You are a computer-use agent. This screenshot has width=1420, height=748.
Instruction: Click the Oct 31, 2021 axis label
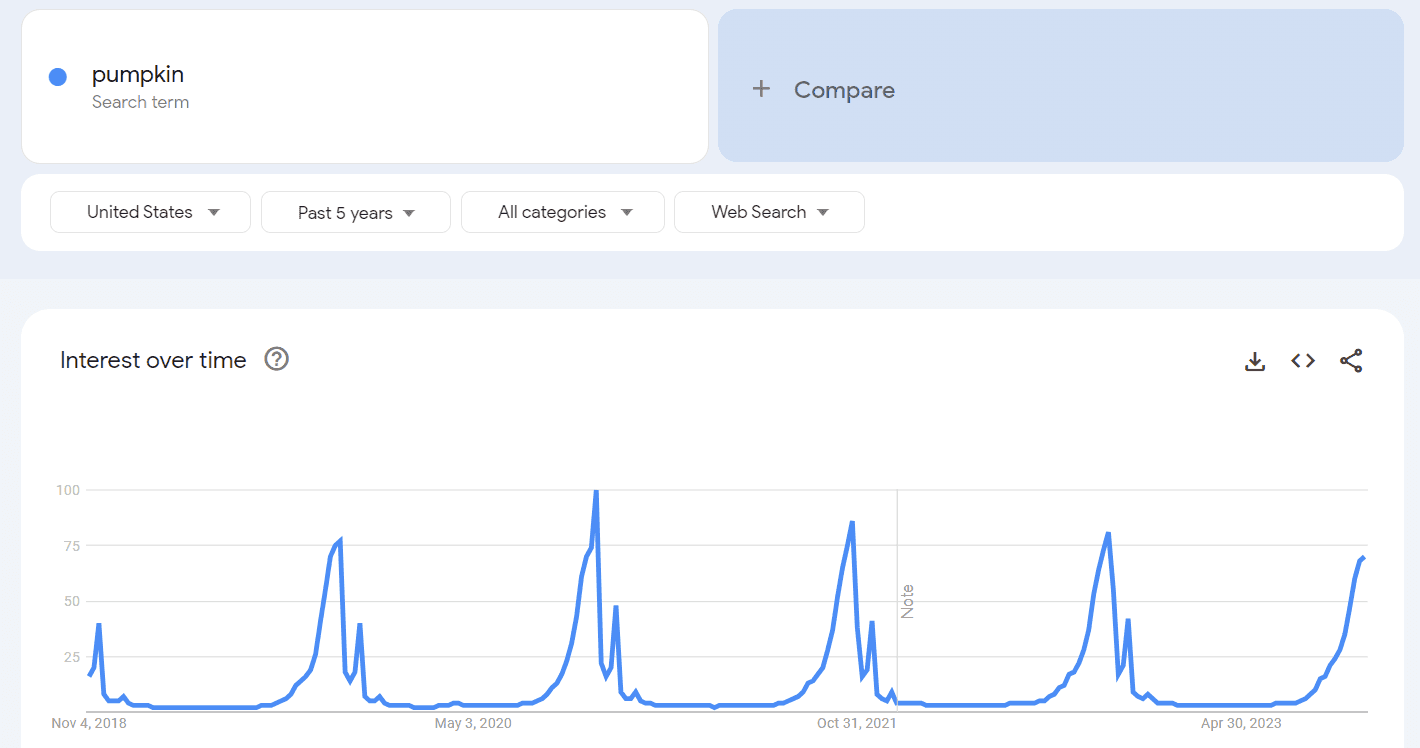point(857,723)
